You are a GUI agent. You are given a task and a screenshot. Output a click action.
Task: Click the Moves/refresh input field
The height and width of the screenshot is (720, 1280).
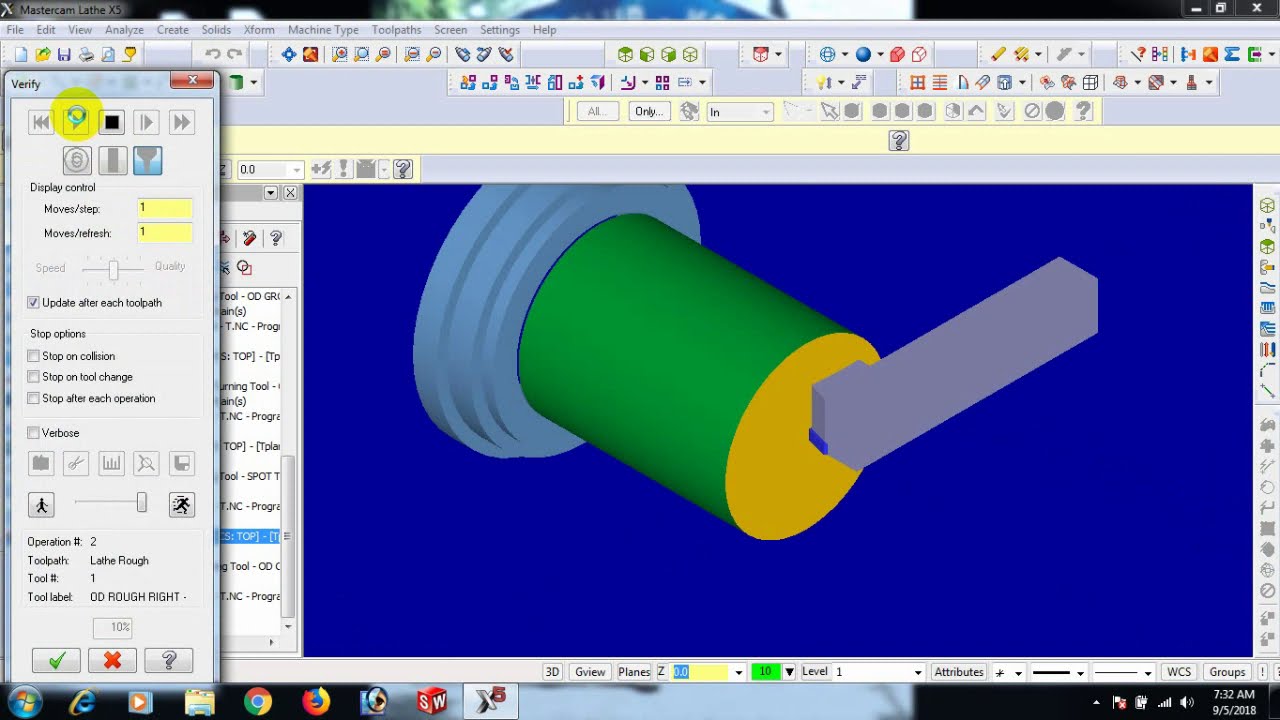coord(165,233)
